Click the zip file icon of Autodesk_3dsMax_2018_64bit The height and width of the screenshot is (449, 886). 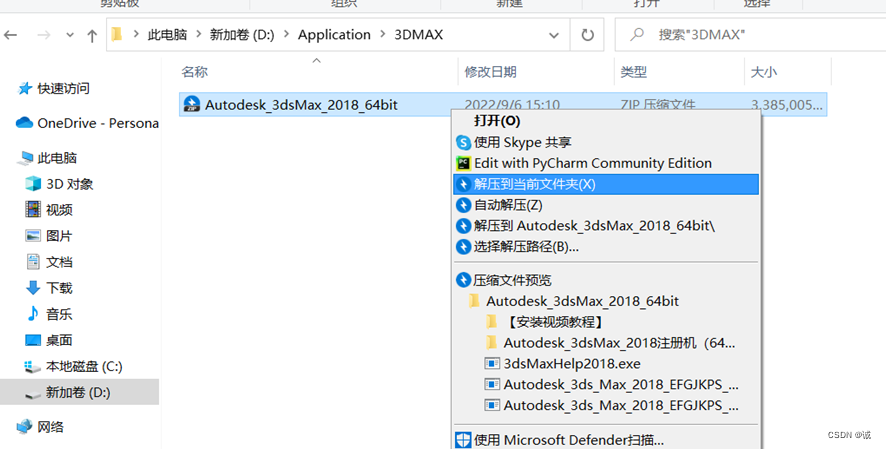click(192, 104)
